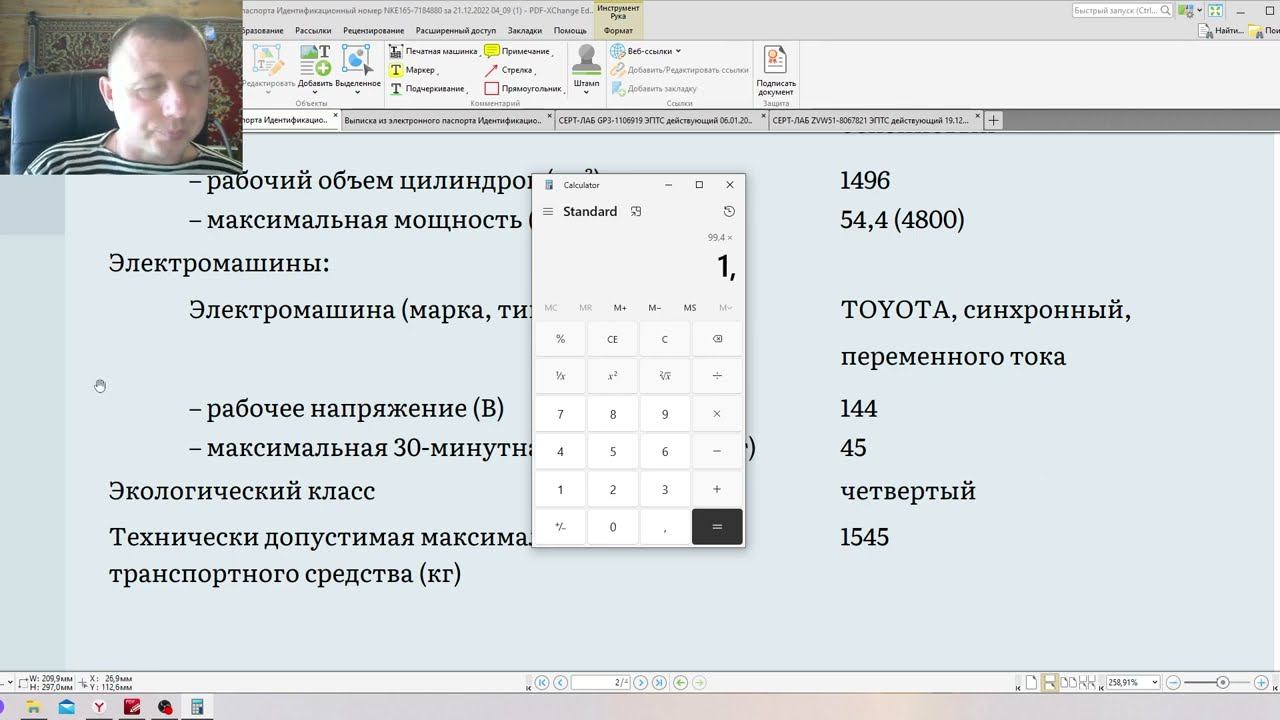Screen dimensions: 1280x720
Task: Click the Выделенное selection icon
Action: click(x=358, y=67)
